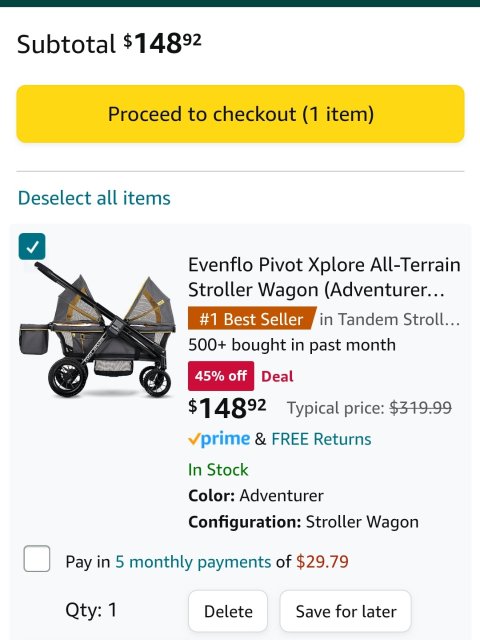
Task: Tap the $148.92 item price
Action: click(227, 408)
